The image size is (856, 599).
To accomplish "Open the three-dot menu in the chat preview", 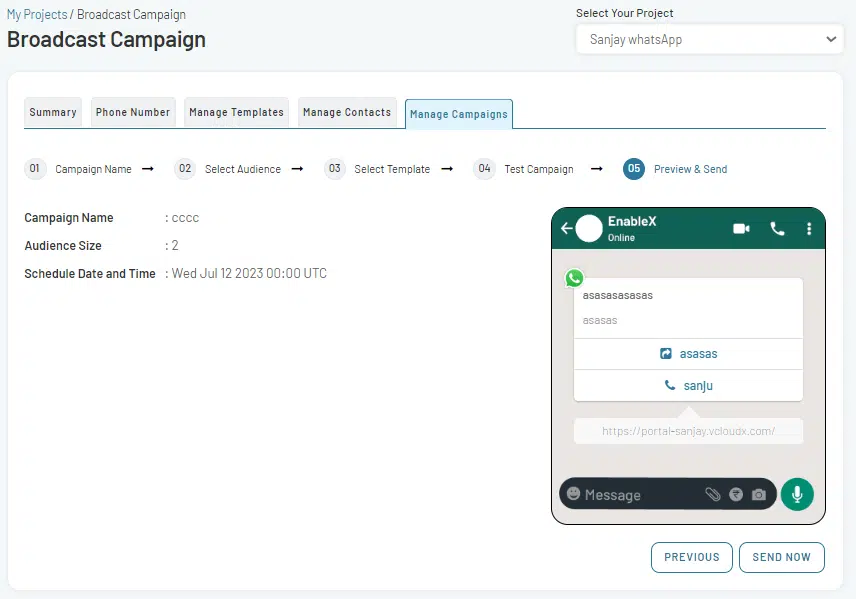I will (809, 229).
